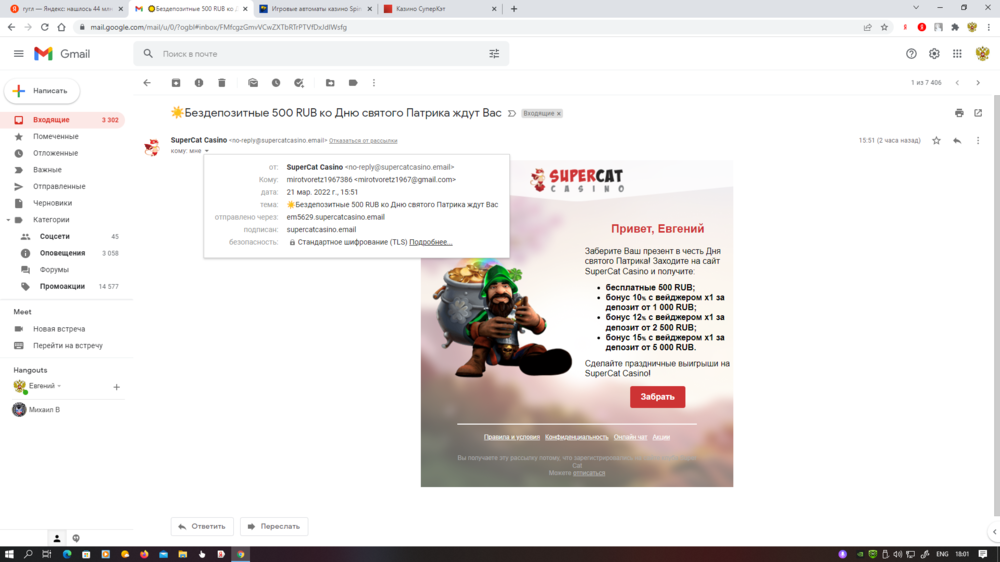Open the email in a new window

pyautogui.click(x=978, y=113)
